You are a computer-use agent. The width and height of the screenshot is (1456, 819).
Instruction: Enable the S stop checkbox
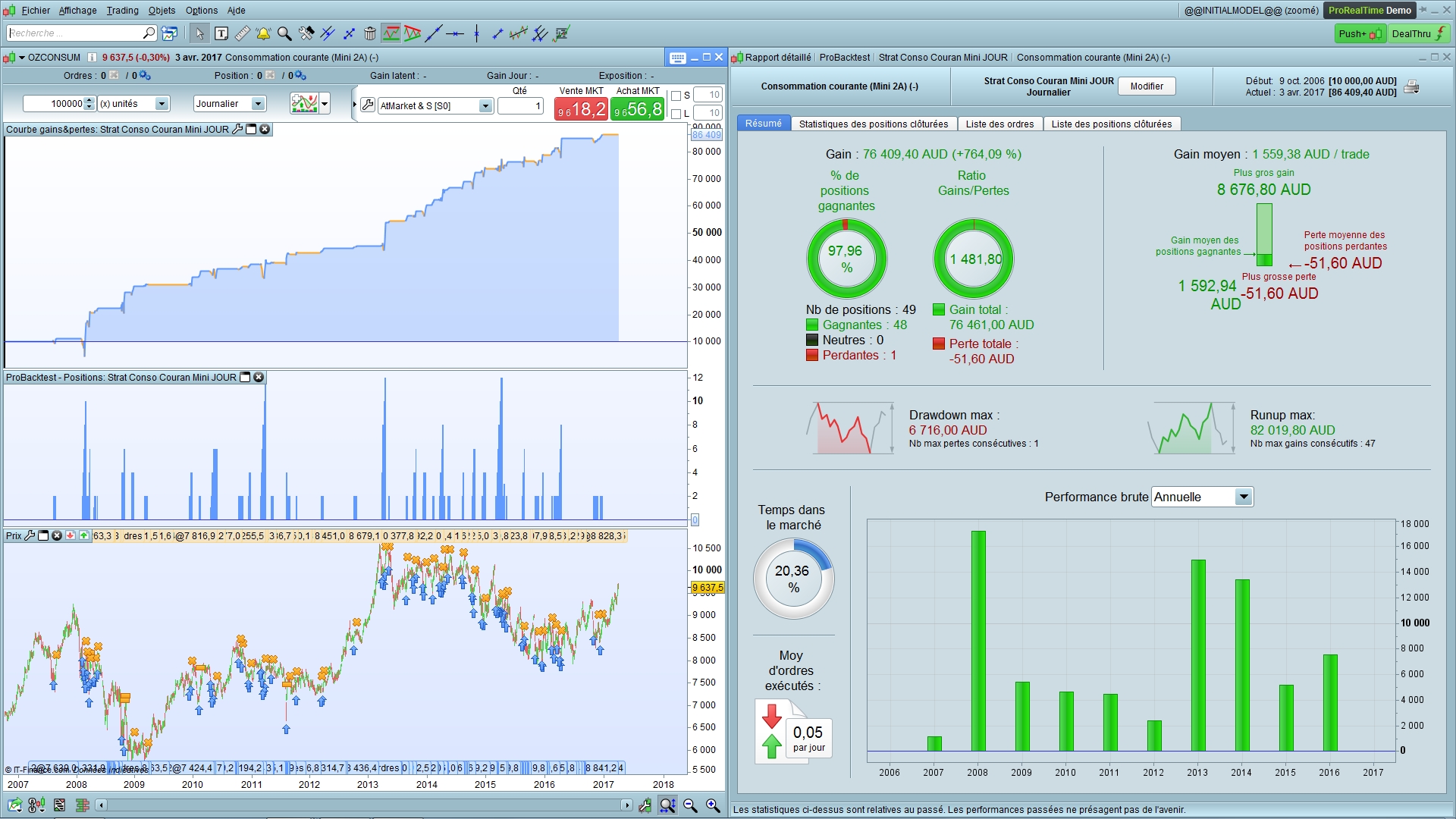[676, 96]
